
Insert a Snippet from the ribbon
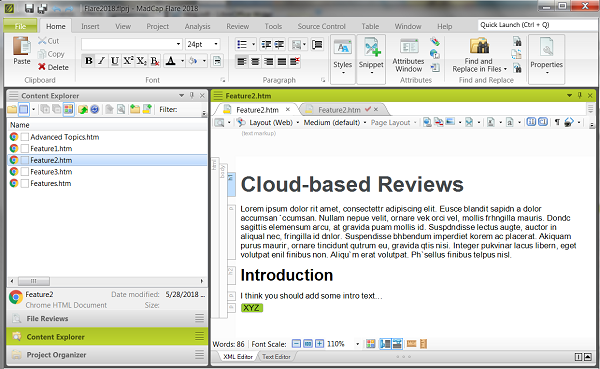click(371, 56)
